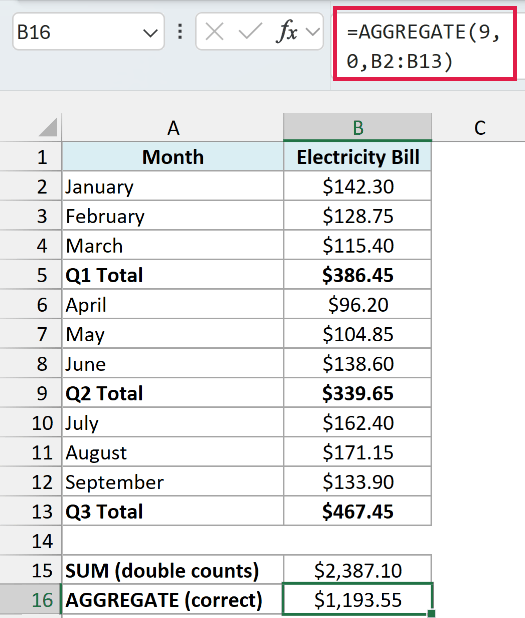Select the January cell

tap(173, 186)
